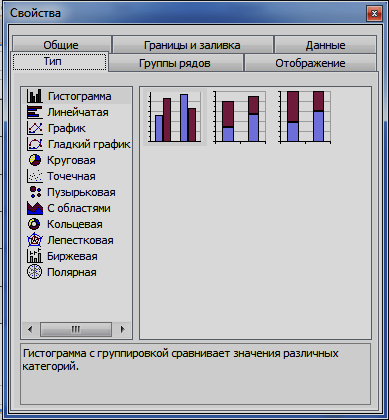Select the Точечная scatter chart icon
Screen dimensions: 389x420
tap(35, 176)
